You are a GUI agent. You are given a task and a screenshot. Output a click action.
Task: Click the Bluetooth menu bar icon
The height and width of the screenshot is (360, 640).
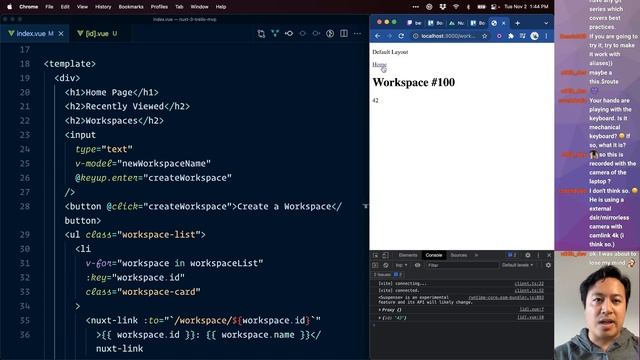point(468,7)
